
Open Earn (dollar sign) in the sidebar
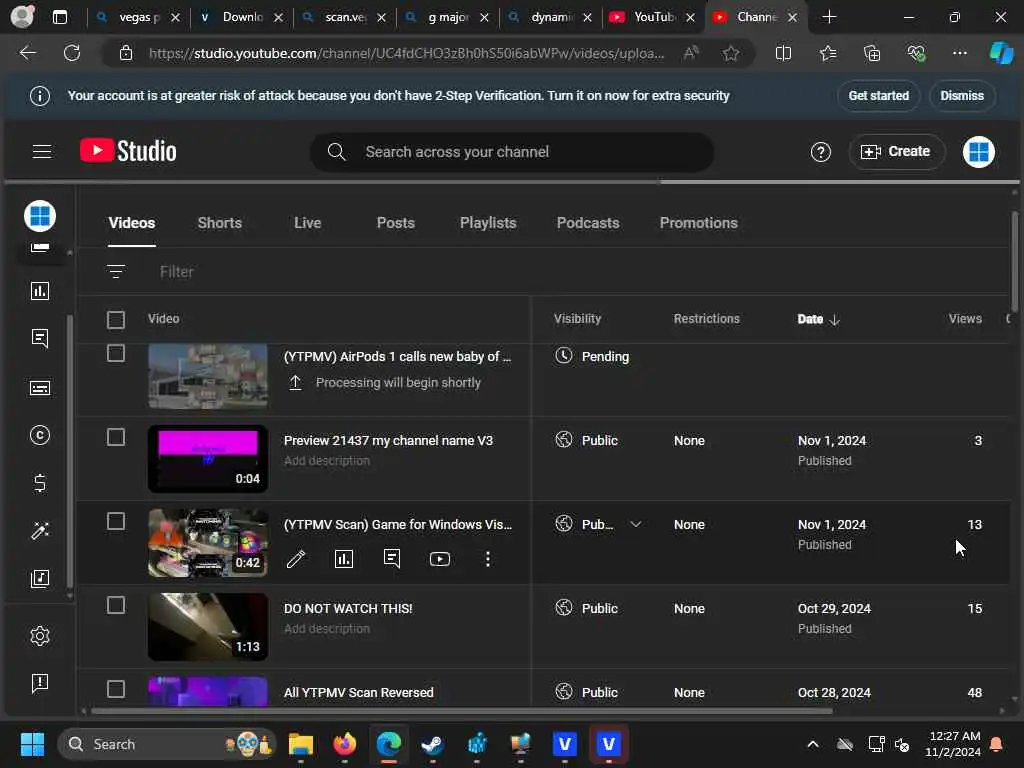click(x=40, y=483)
